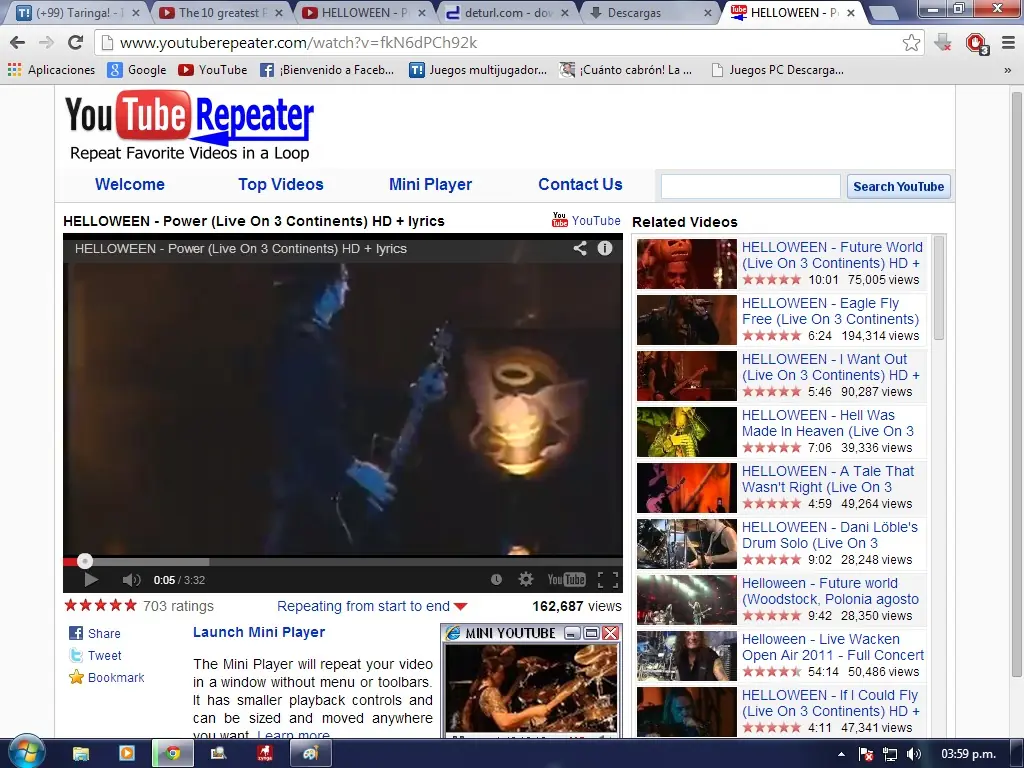Open Helloween Live Wacken Open Air video
This screenshot has width=1024, height=768.
coord(833,647)
